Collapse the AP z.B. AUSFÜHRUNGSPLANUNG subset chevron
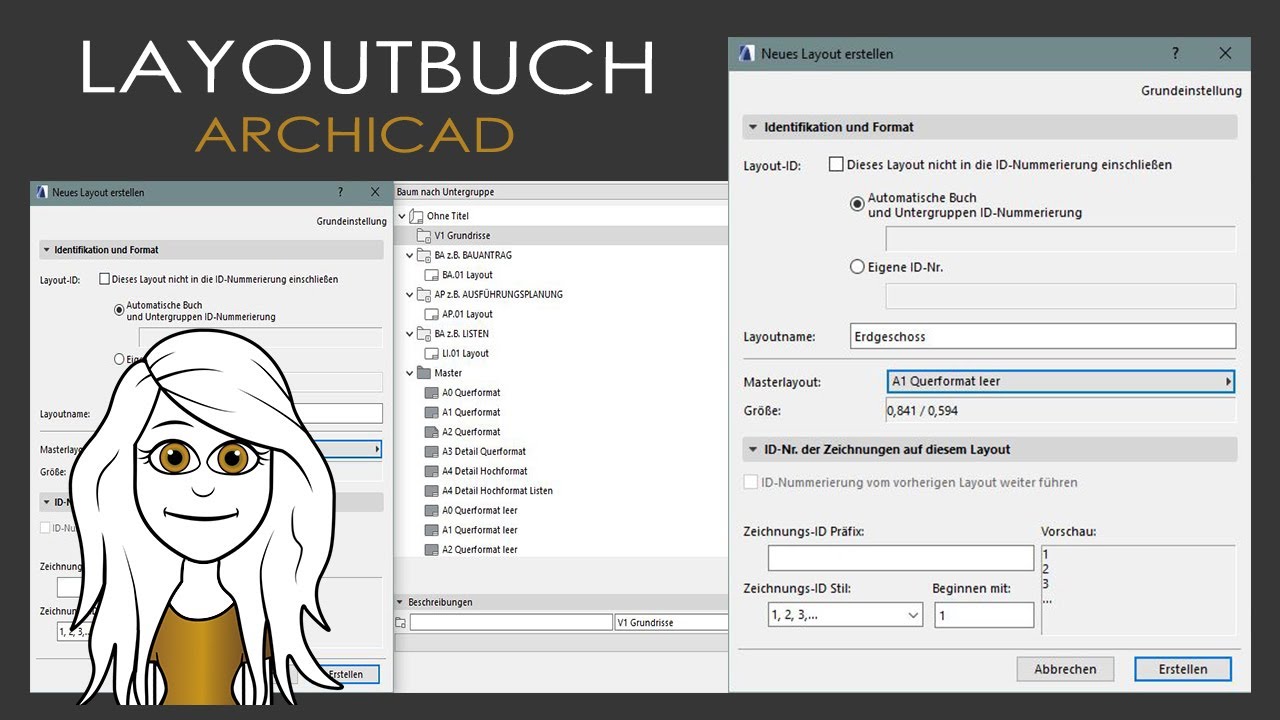Screen dimensions: 1280x720 pos(410,294)
